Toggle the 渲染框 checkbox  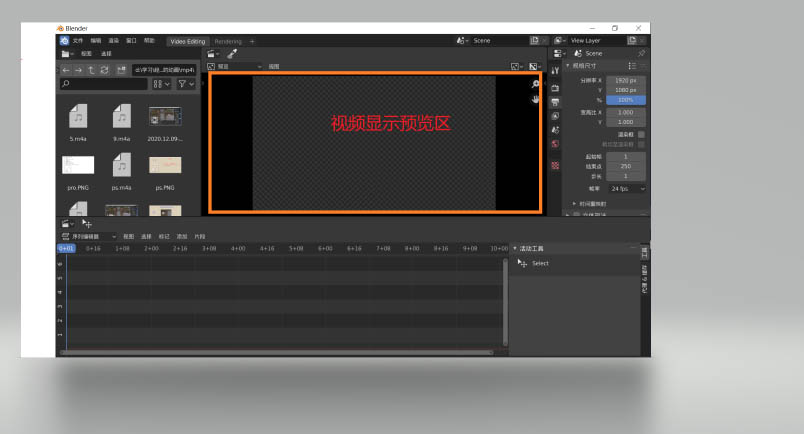pos(641,134)
